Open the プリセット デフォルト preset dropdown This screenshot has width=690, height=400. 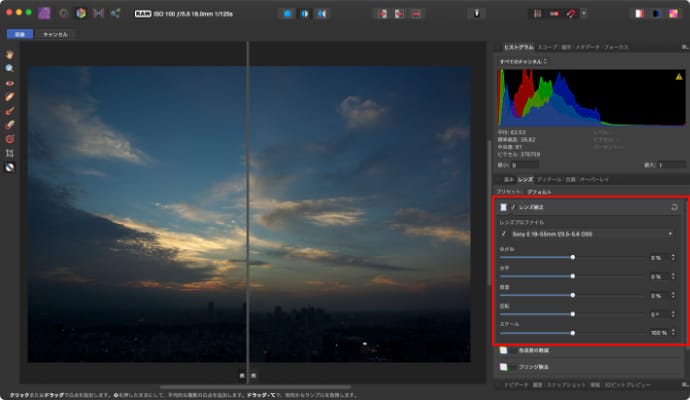point(538,190)
